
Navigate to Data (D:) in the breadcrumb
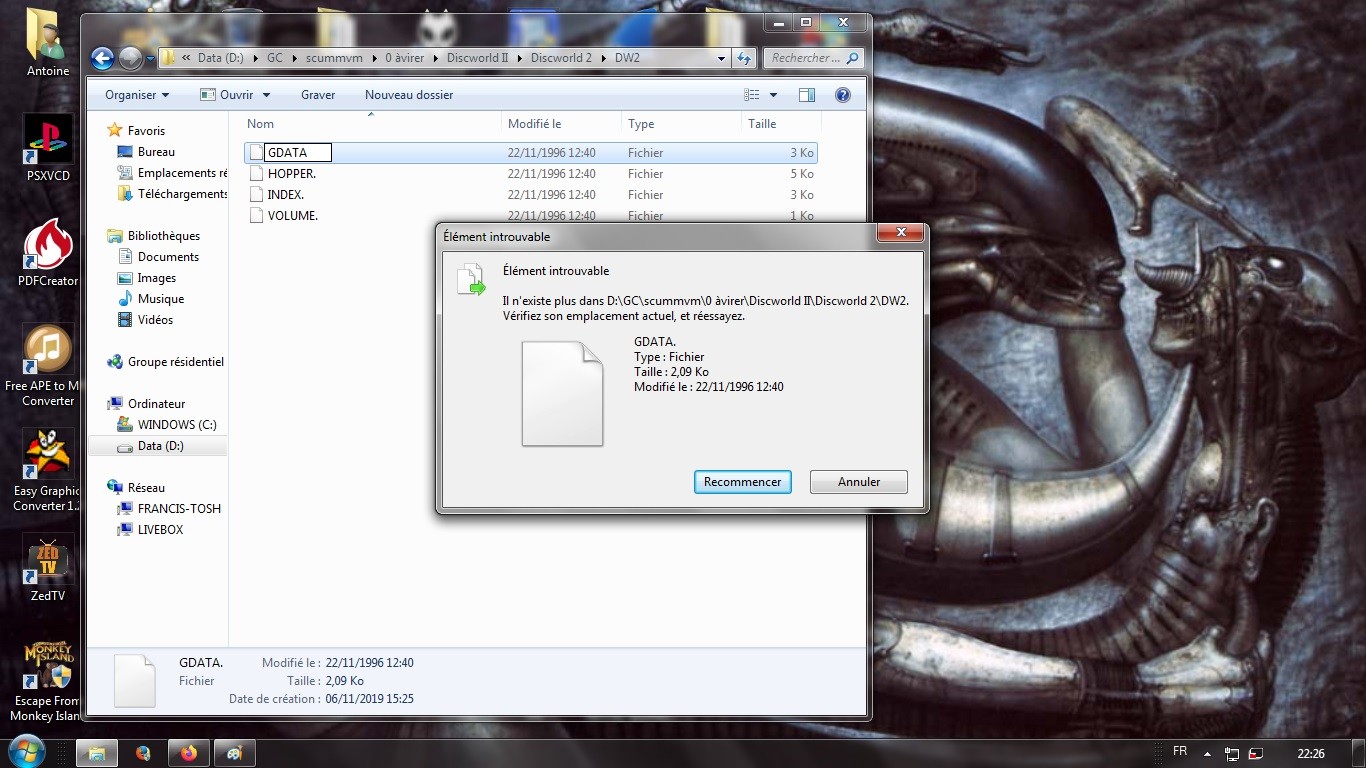pos(220,58)
